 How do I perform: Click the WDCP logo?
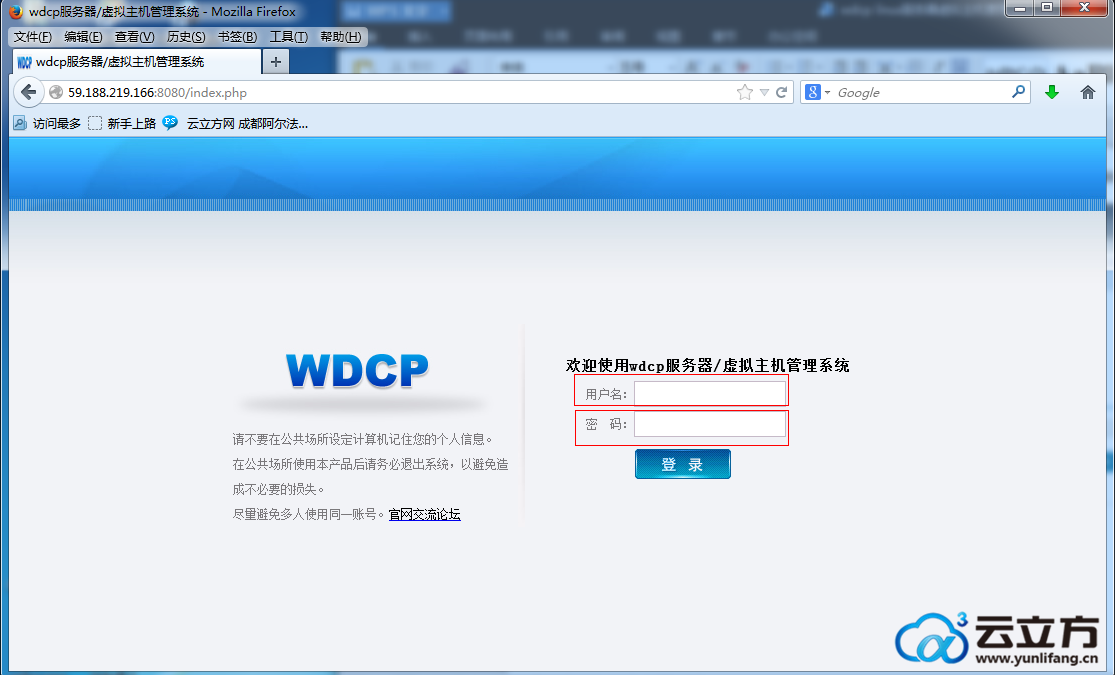pos(357,371)
